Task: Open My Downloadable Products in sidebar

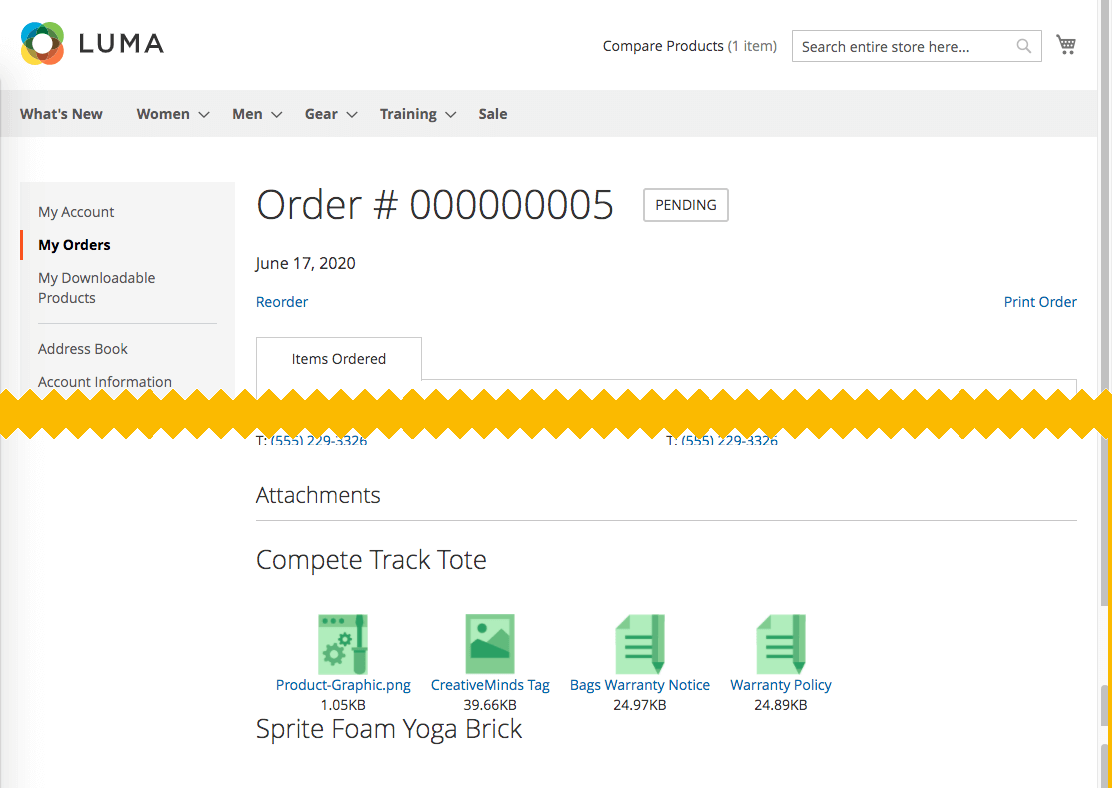Action: (96, 288)
